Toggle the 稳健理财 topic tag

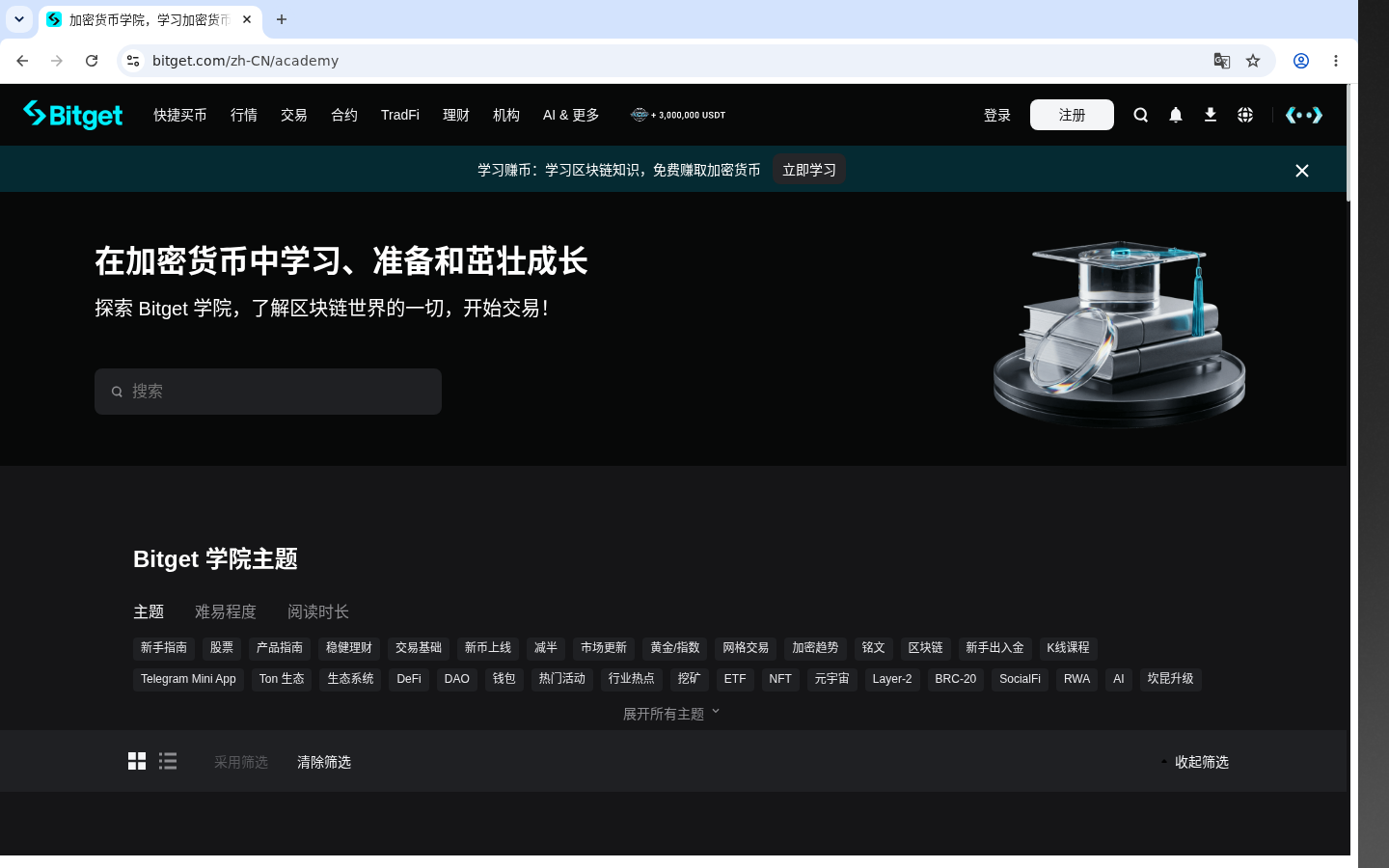(x=349, y=648)
